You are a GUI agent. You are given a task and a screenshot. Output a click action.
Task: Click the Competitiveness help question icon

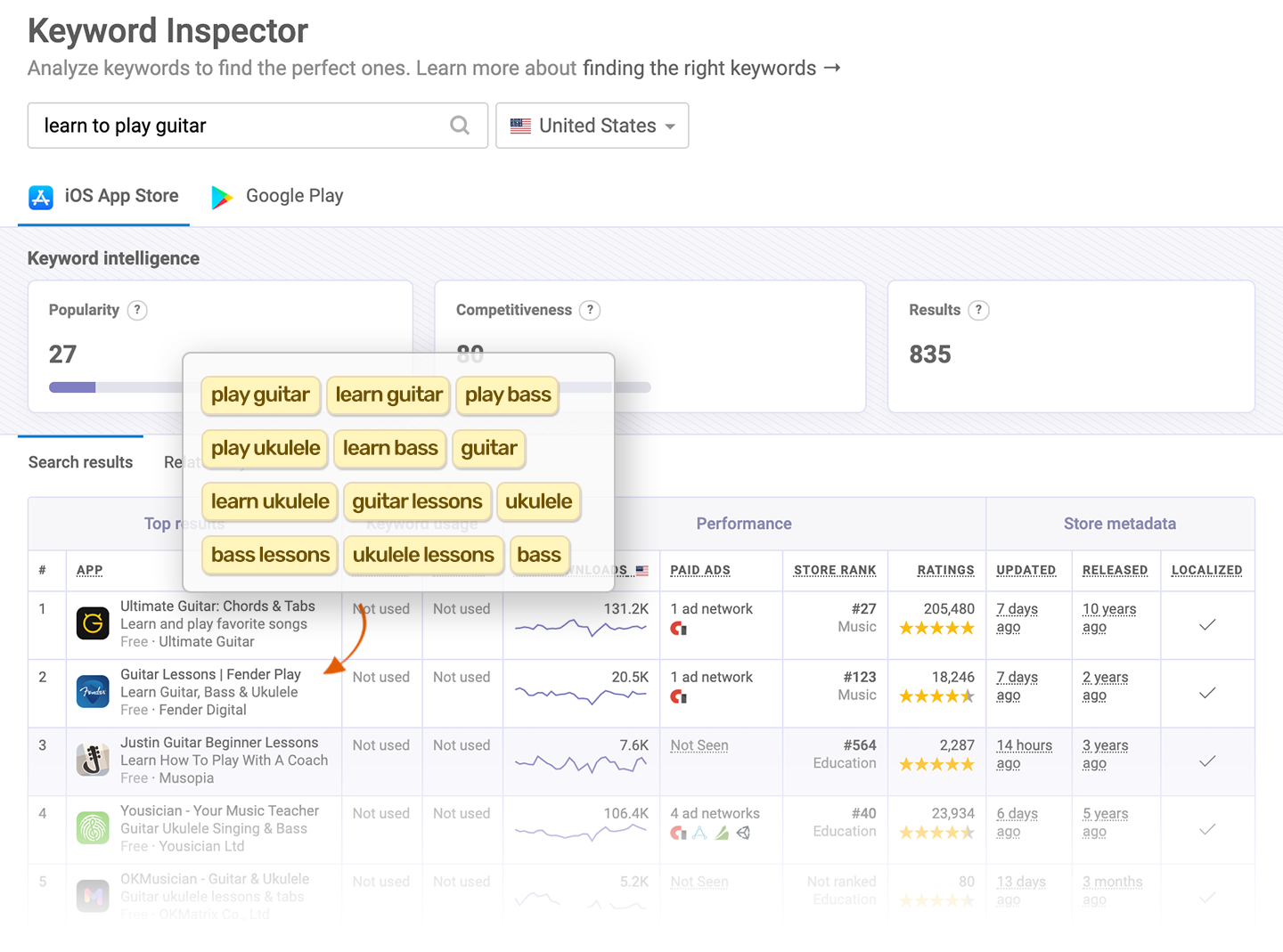point(590,310)
